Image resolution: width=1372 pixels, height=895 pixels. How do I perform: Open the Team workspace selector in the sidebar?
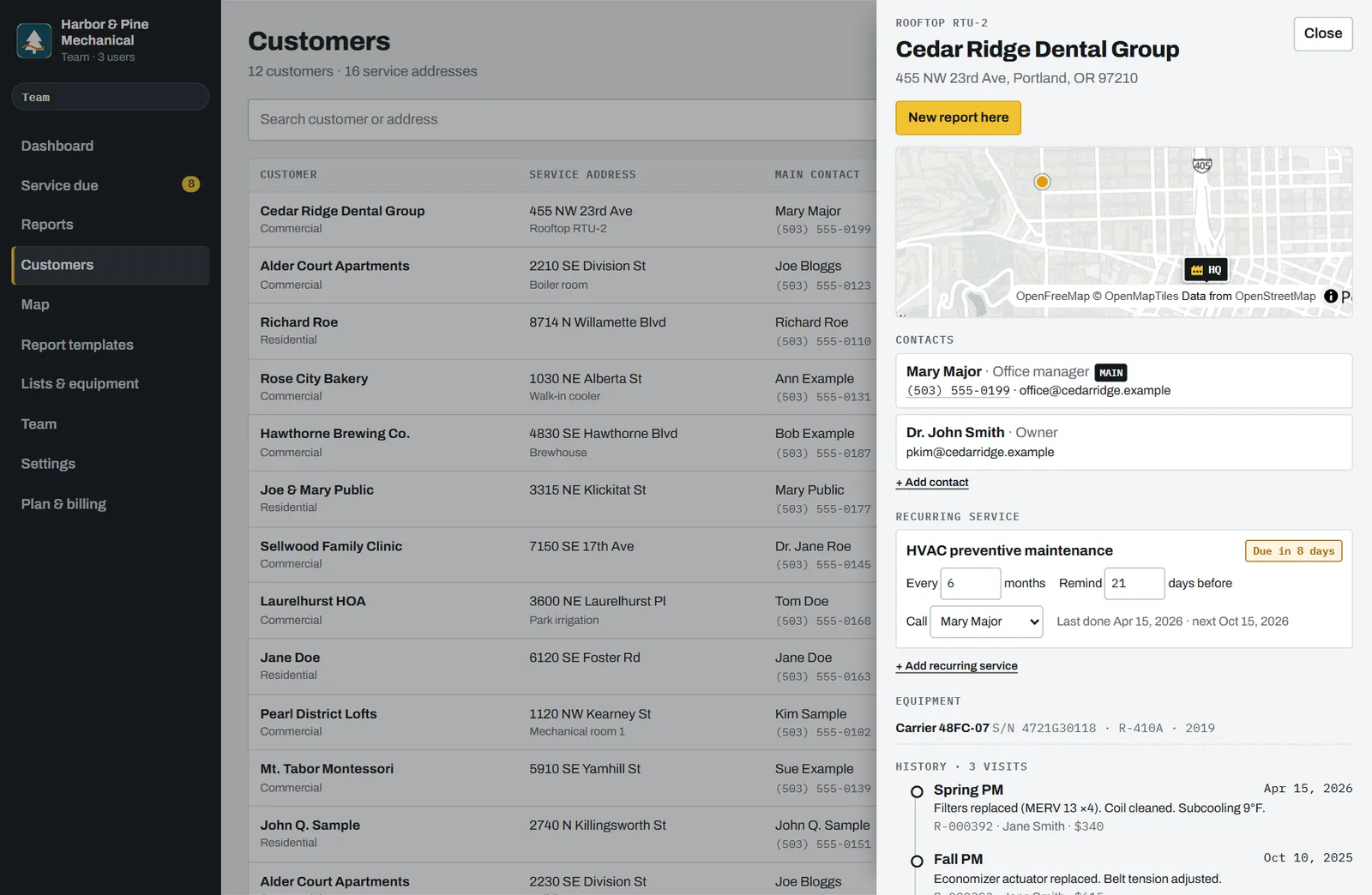pyautogui.click(x=111, y=97)
